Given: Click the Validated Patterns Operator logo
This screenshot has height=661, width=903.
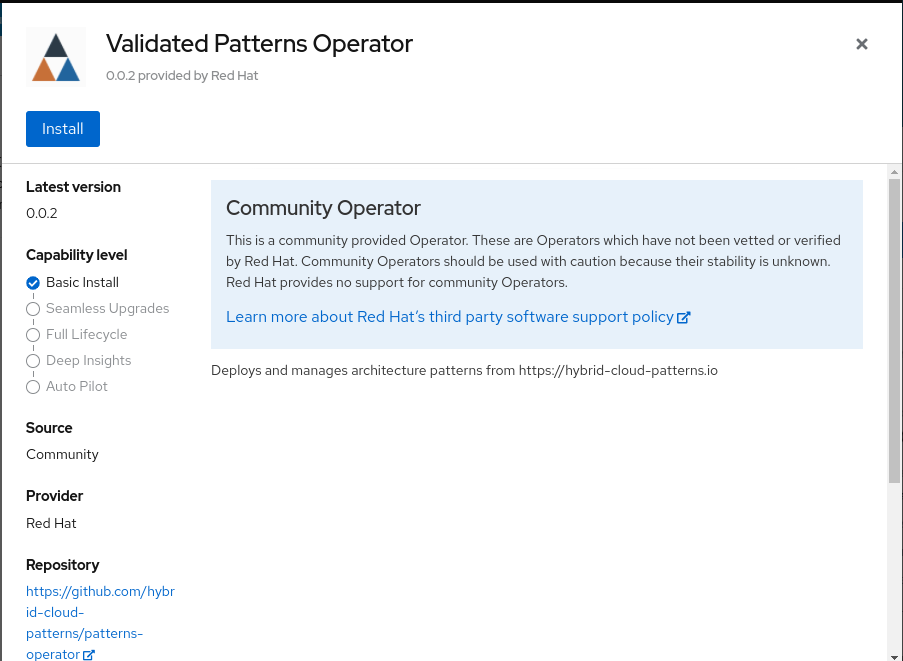Looking at the screenshot, I should click(55, 56).
